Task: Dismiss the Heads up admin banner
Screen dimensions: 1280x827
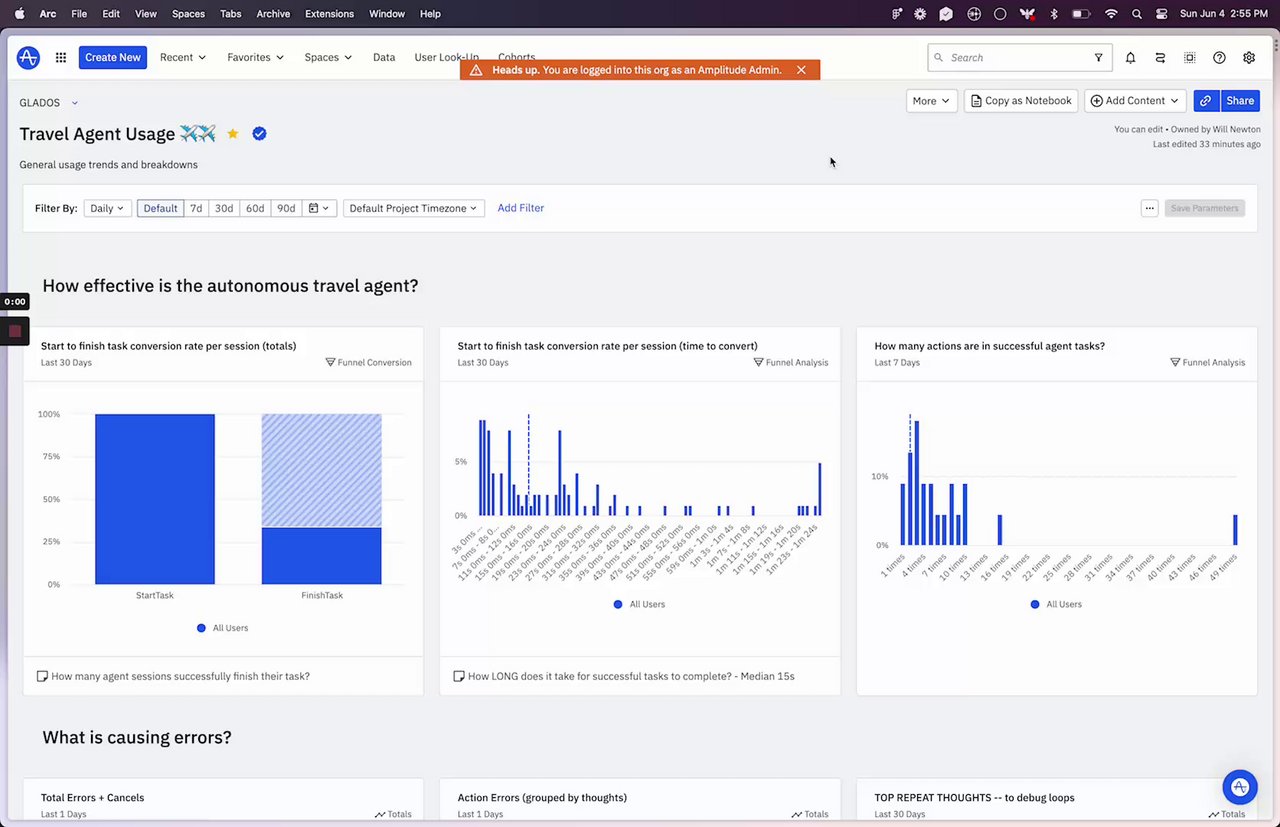Action: click(x=801, y=70)
